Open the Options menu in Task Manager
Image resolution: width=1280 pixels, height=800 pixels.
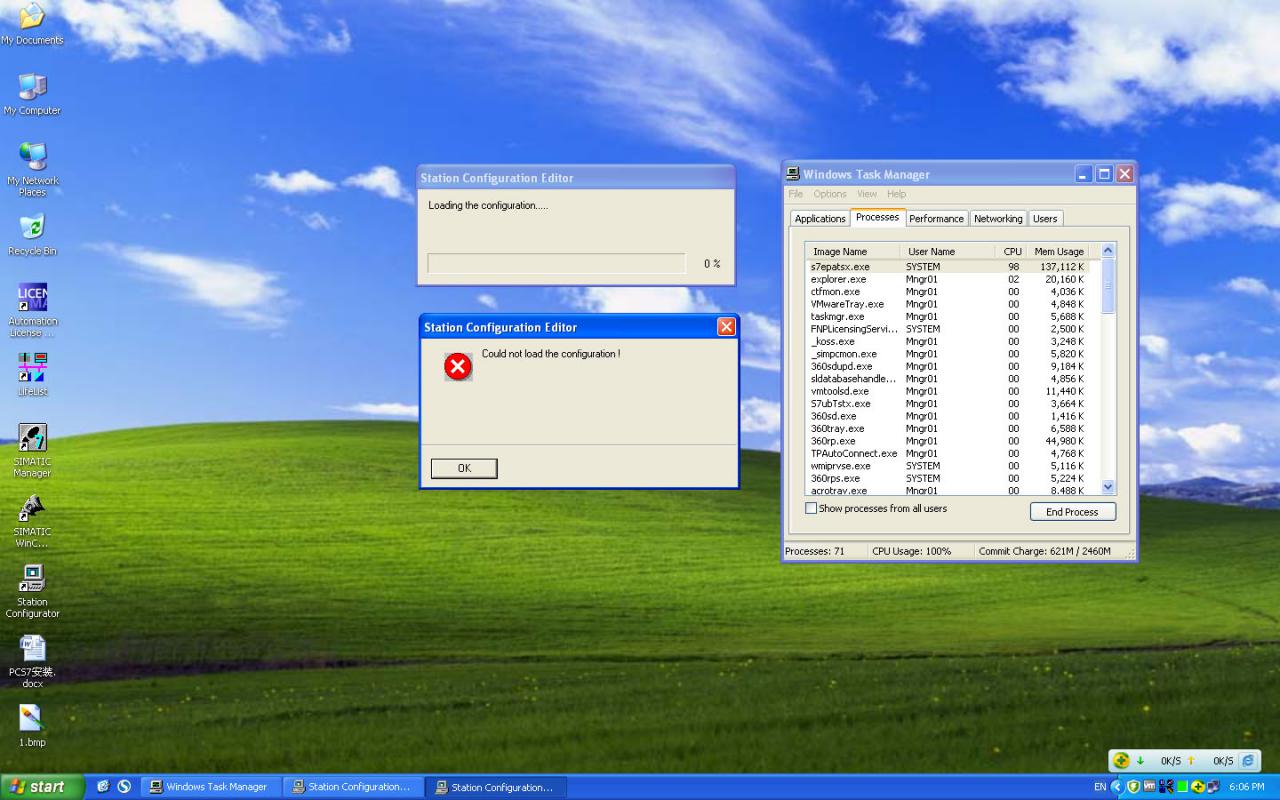829,193
